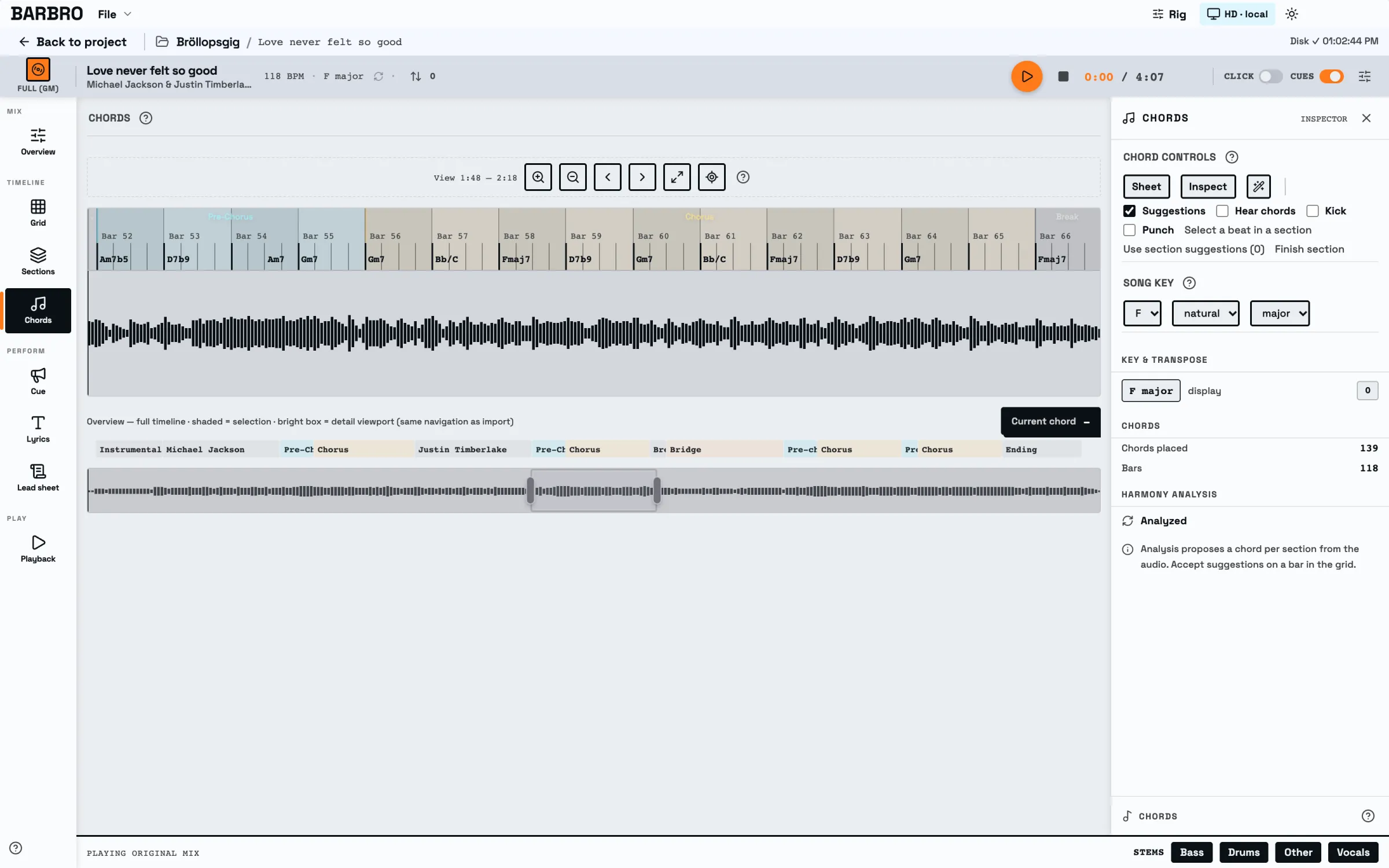Open transport settings sliders icon
The image size is (1389, 868).
tap(1365, 76)
